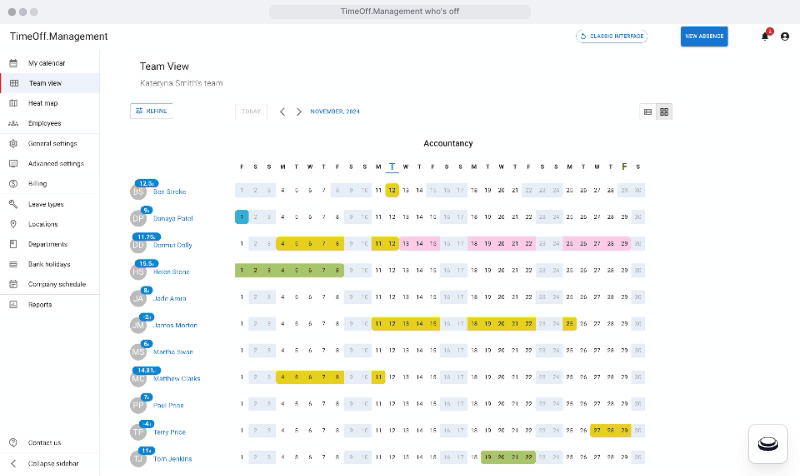Viewport: 800px width, 476px height.
Task: Open the chat support widget icon
Action: click(768, 445)
